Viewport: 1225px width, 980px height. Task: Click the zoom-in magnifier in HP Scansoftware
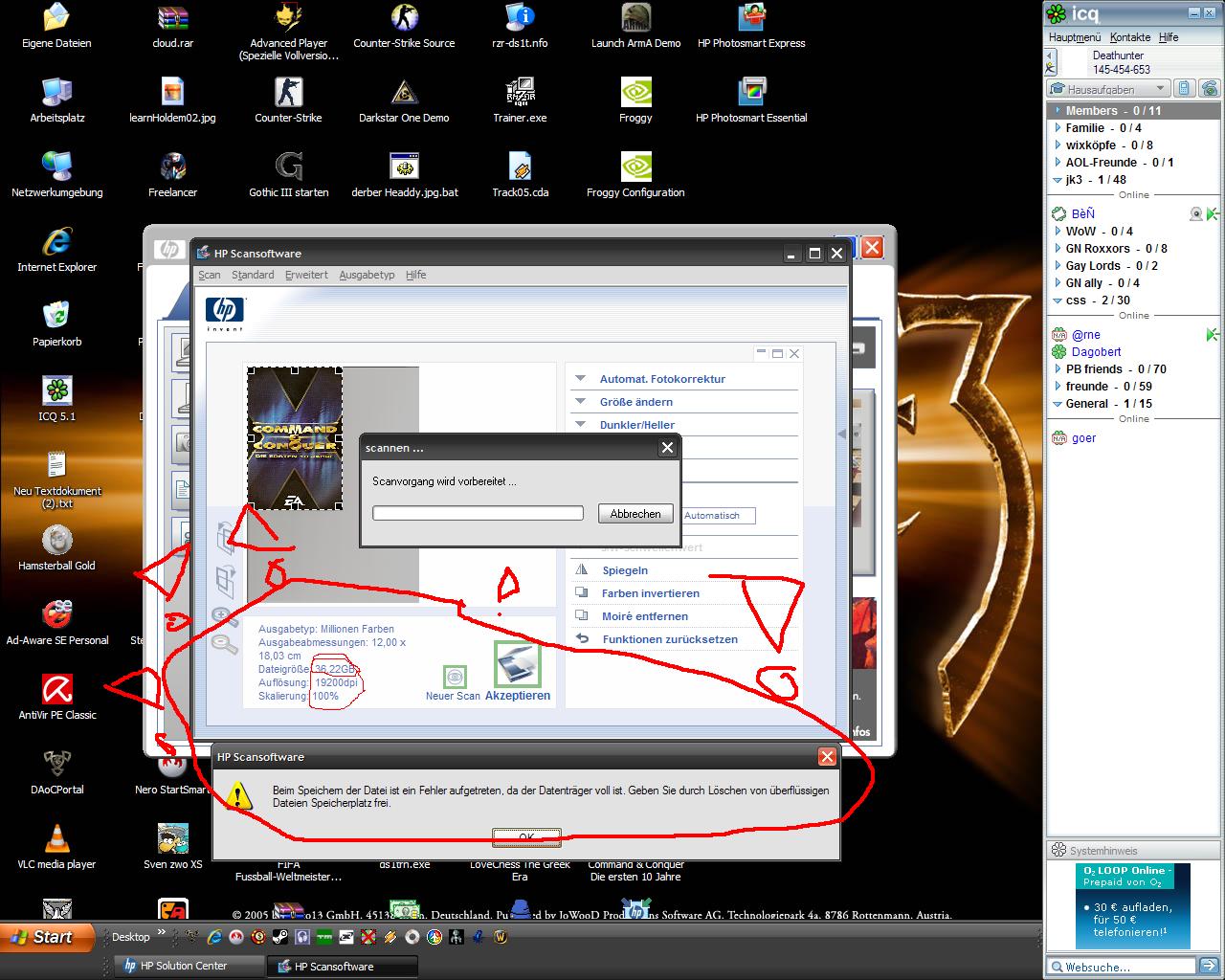tap(224, 618)
